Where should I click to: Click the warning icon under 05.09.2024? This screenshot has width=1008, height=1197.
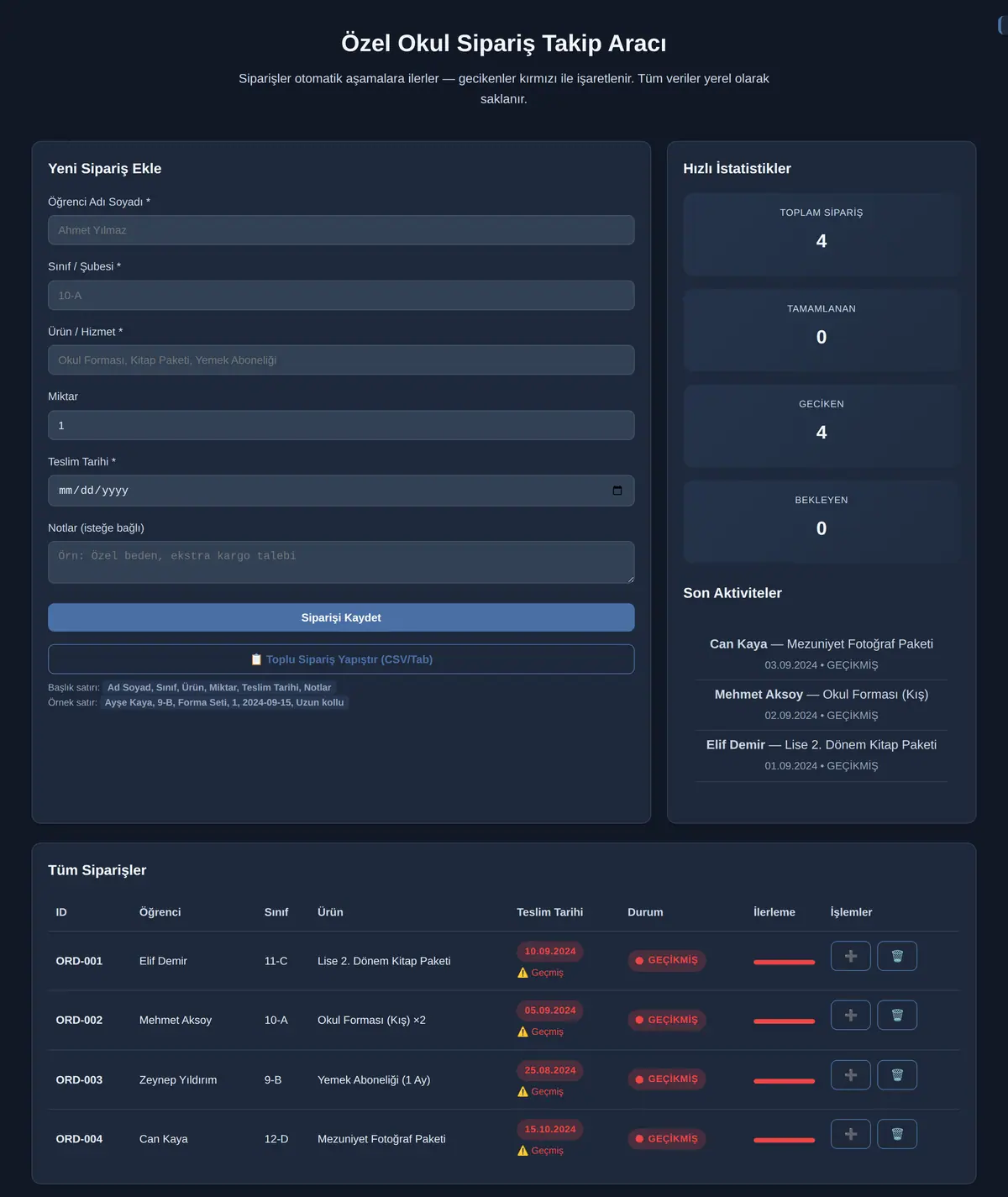tap(522, 1032)
